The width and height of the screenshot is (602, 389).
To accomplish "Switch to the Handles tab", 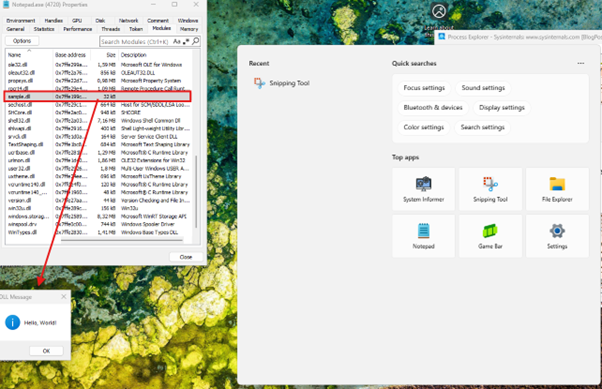I will click(53, 20).
